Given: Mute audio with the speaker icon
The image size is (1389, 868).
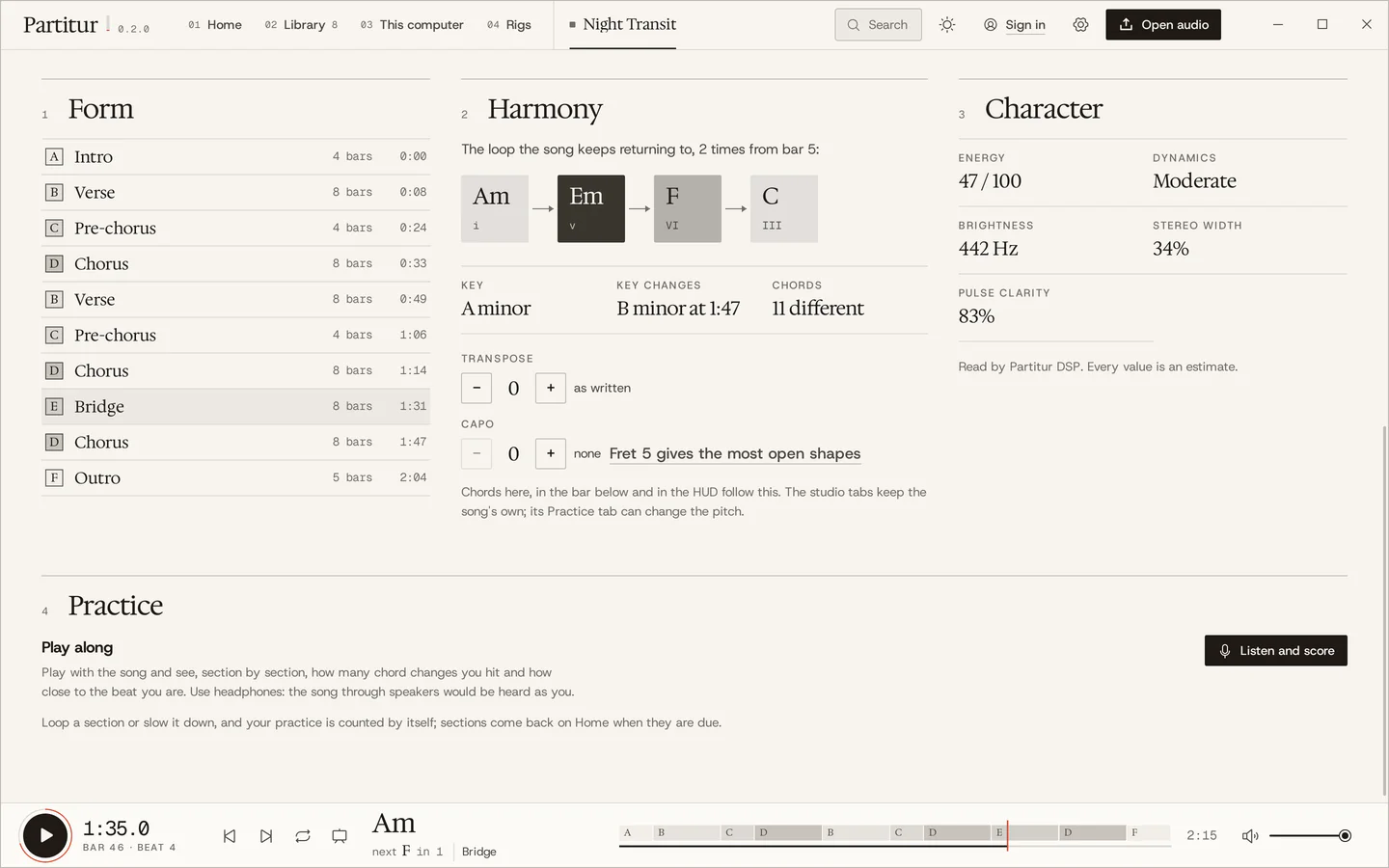Looking at the screenshot, I should coord(1250,836).
